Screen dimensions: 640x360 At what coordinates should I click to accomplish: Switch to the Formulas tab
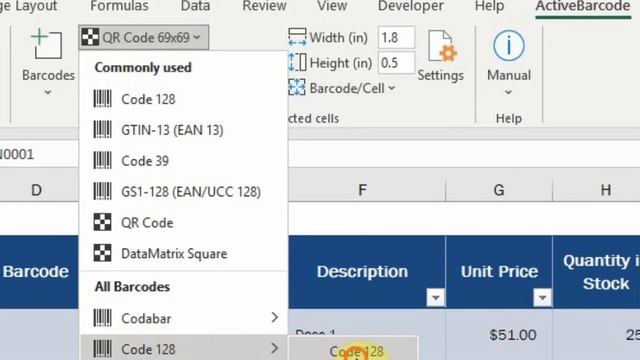(x=119, y=6)
